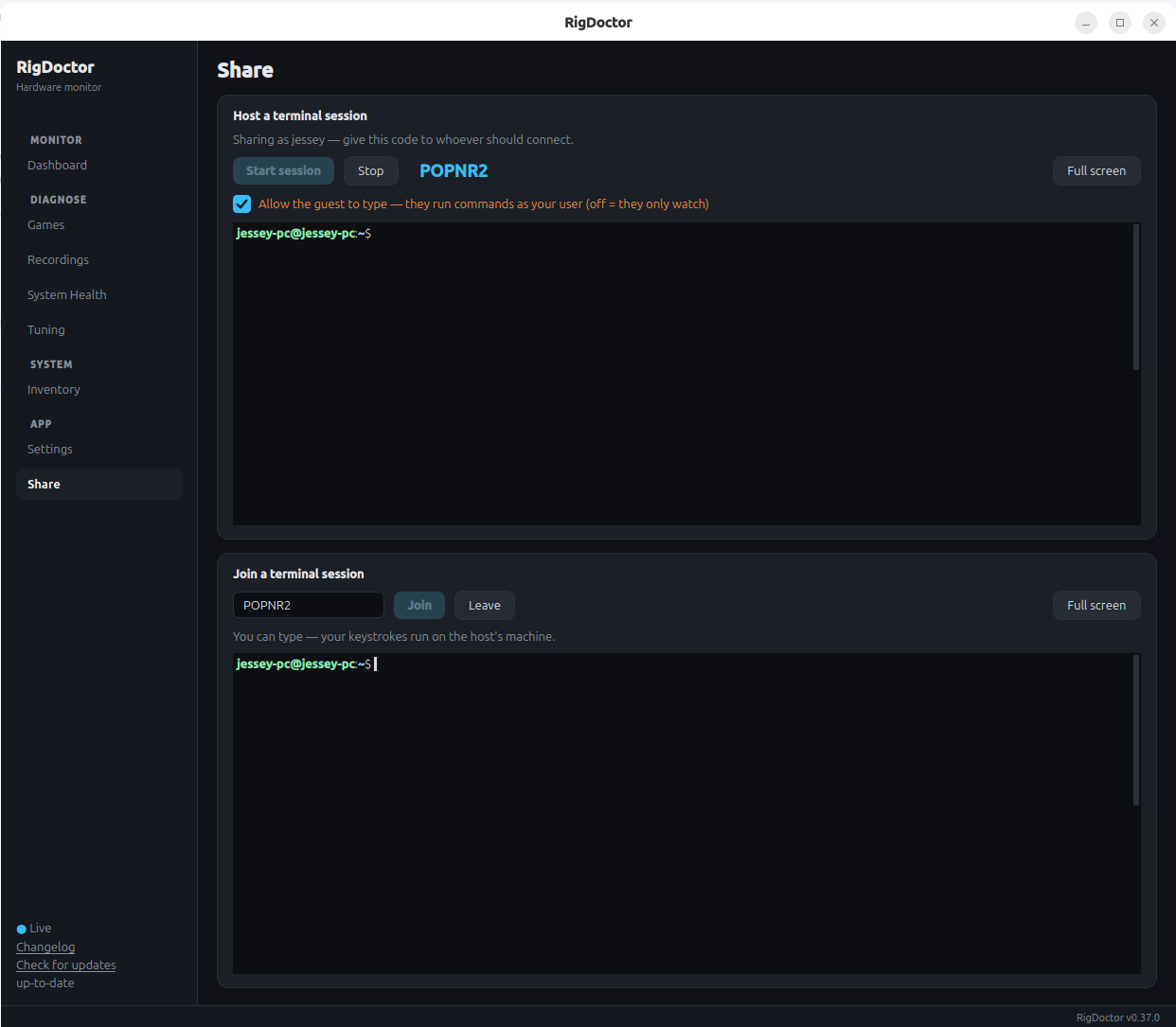Toggle Allow the guest to type checkbox
1176x1027 pixels.
pyautogui.click(x=242, y=204)
